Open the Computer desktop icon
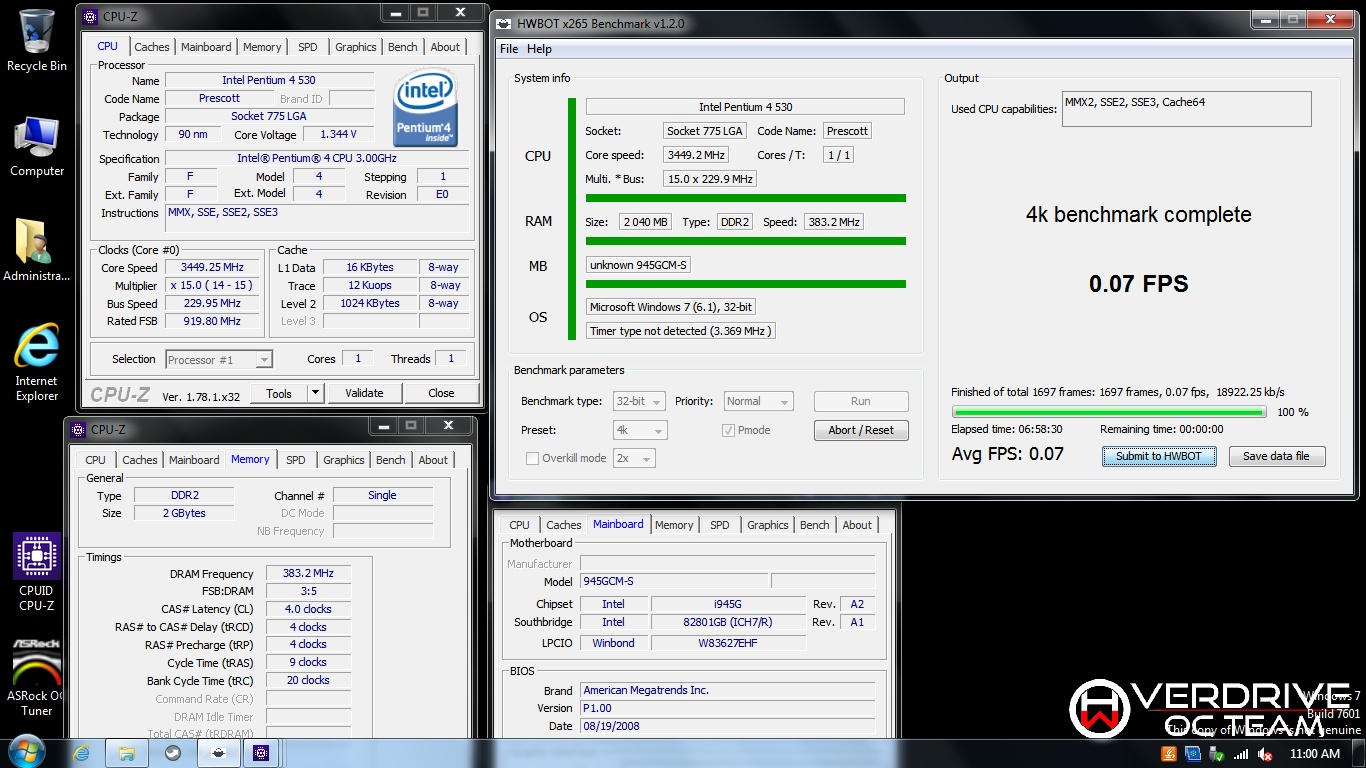This screenshot has height=768, width=1366. click(x=36, y=146)
